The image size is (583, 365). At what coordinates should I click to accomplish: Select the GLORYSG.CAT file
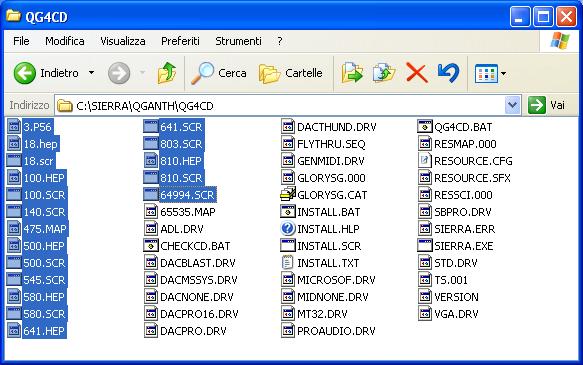coord(324,195)
